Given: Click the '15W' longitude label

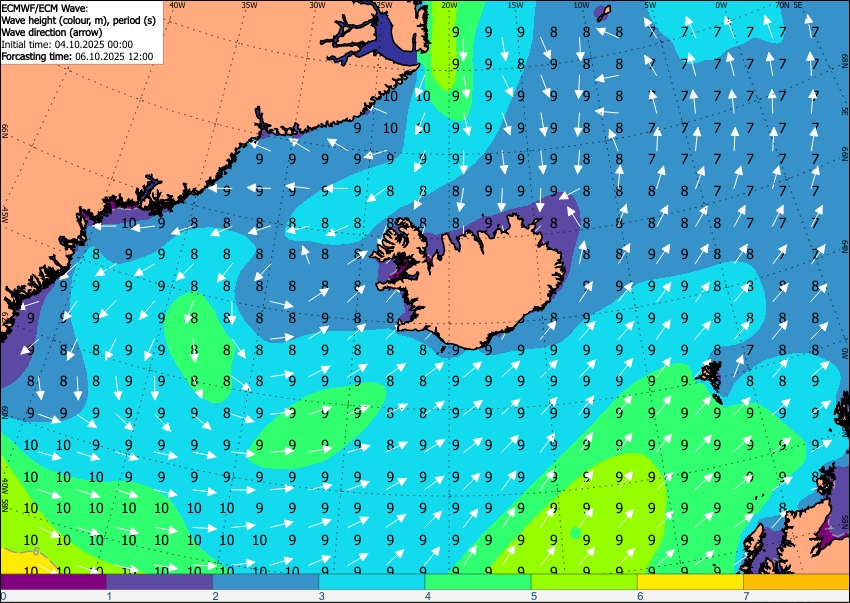Looking at the screenshot, I should point(515,5).
